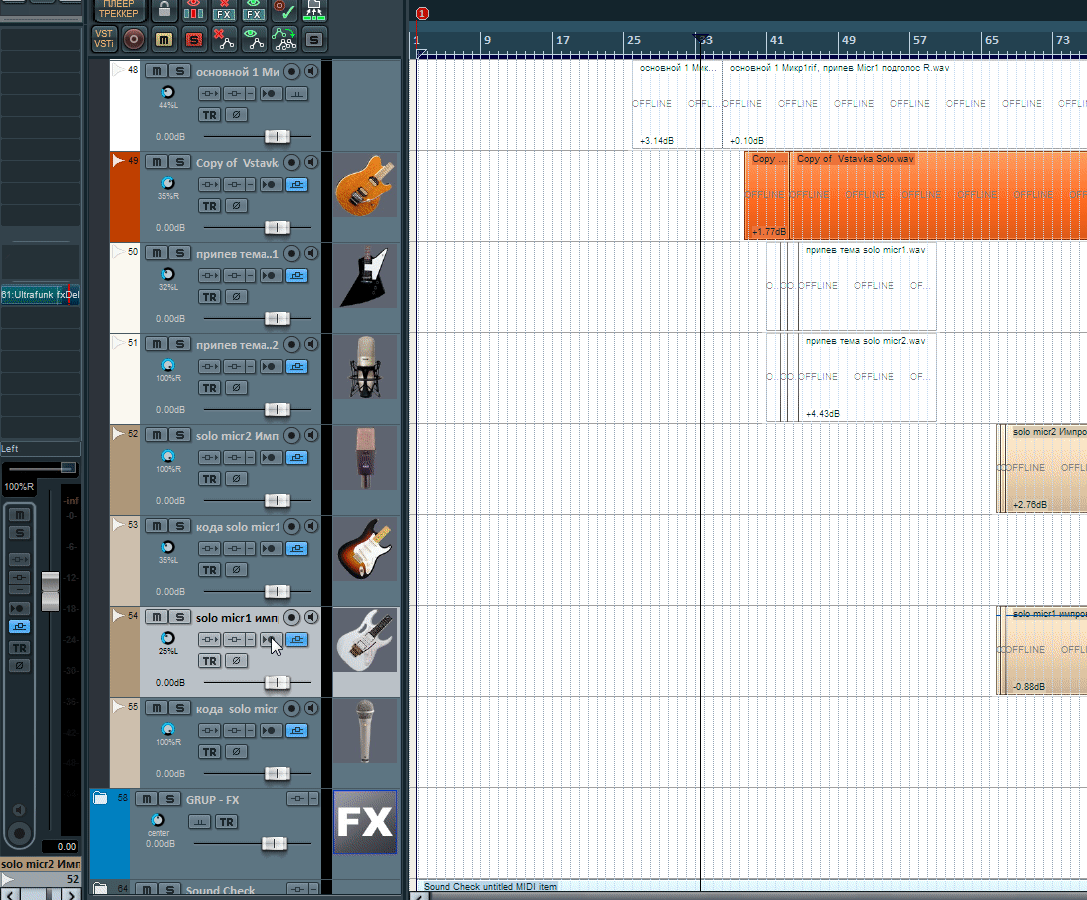
Task: Click record mode icon on track 54
Action: click(270, 639)
